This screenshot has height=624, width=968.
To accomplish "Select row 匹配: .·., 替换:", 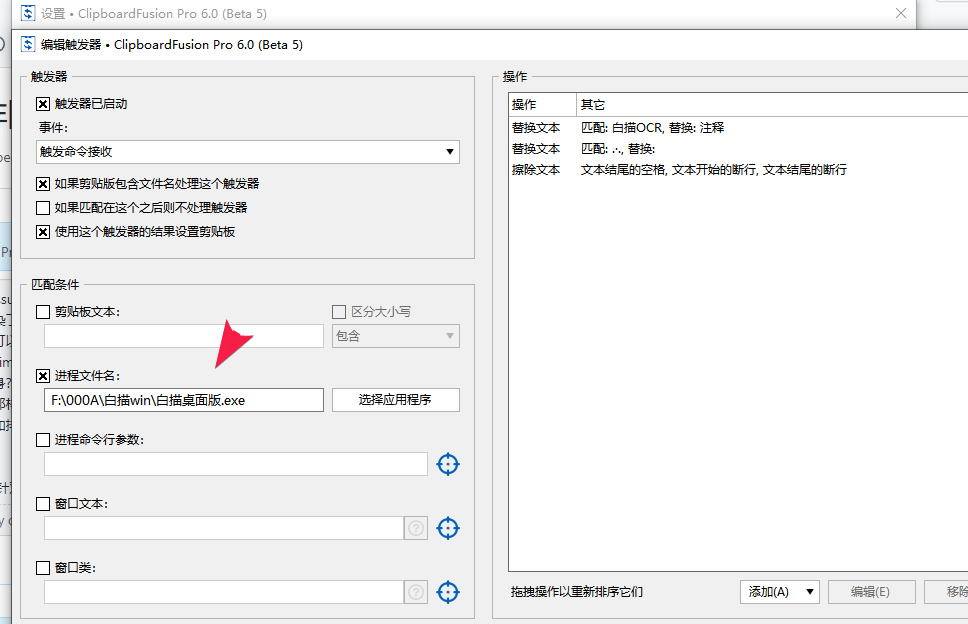I will point(738,149).
